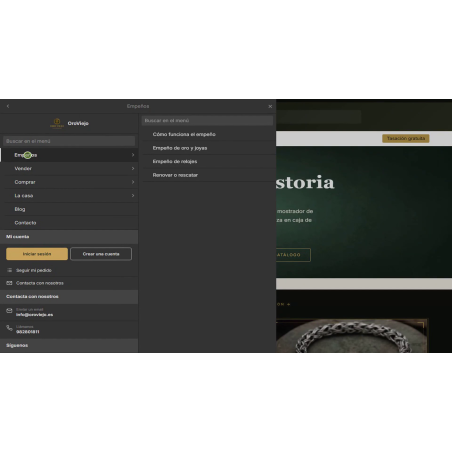This screenshot has width=452, height=452.
Task: Click the catálogo button on the hero banner
Action: [293, 255]
